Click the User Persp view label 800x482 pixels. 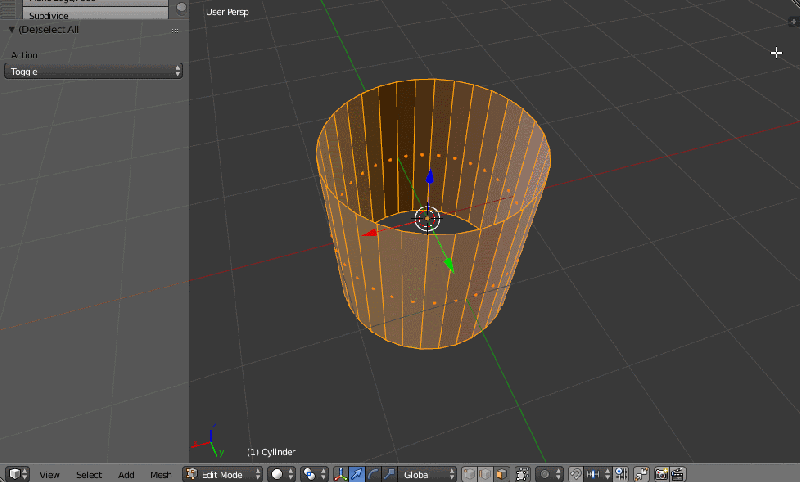[x=228, y=12]
